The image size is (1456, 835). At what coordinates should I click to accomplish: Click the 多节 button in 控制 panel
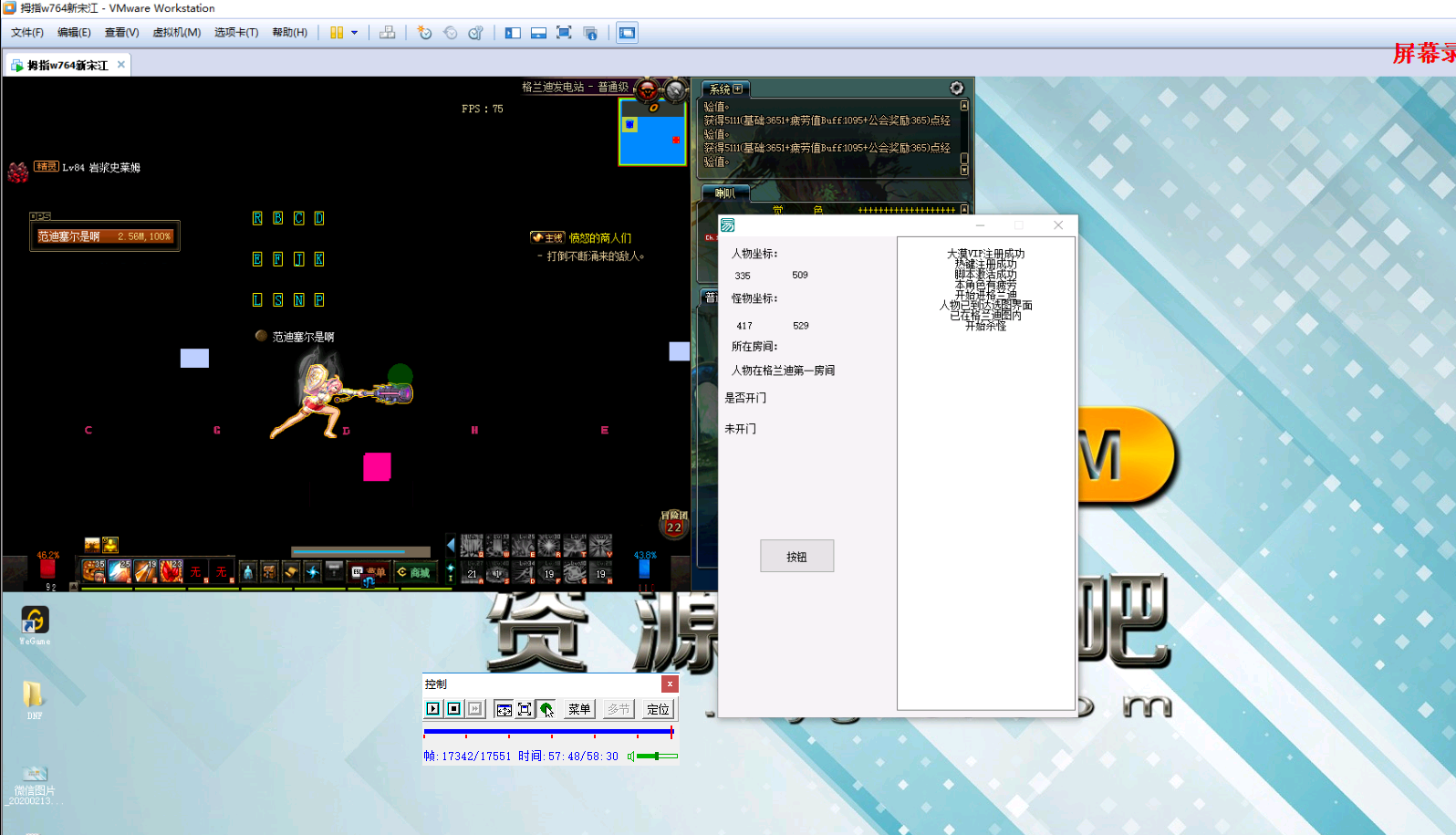(619, 709)
